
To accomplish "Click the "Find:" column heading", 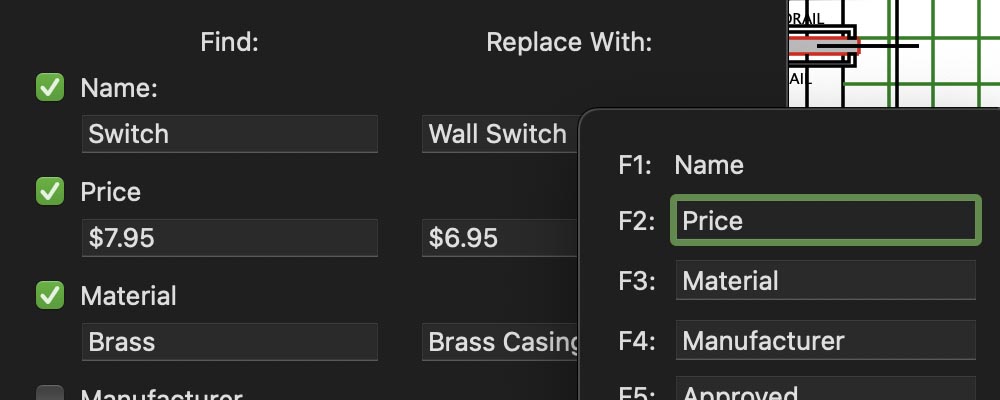I will click(x=229, y=43).
